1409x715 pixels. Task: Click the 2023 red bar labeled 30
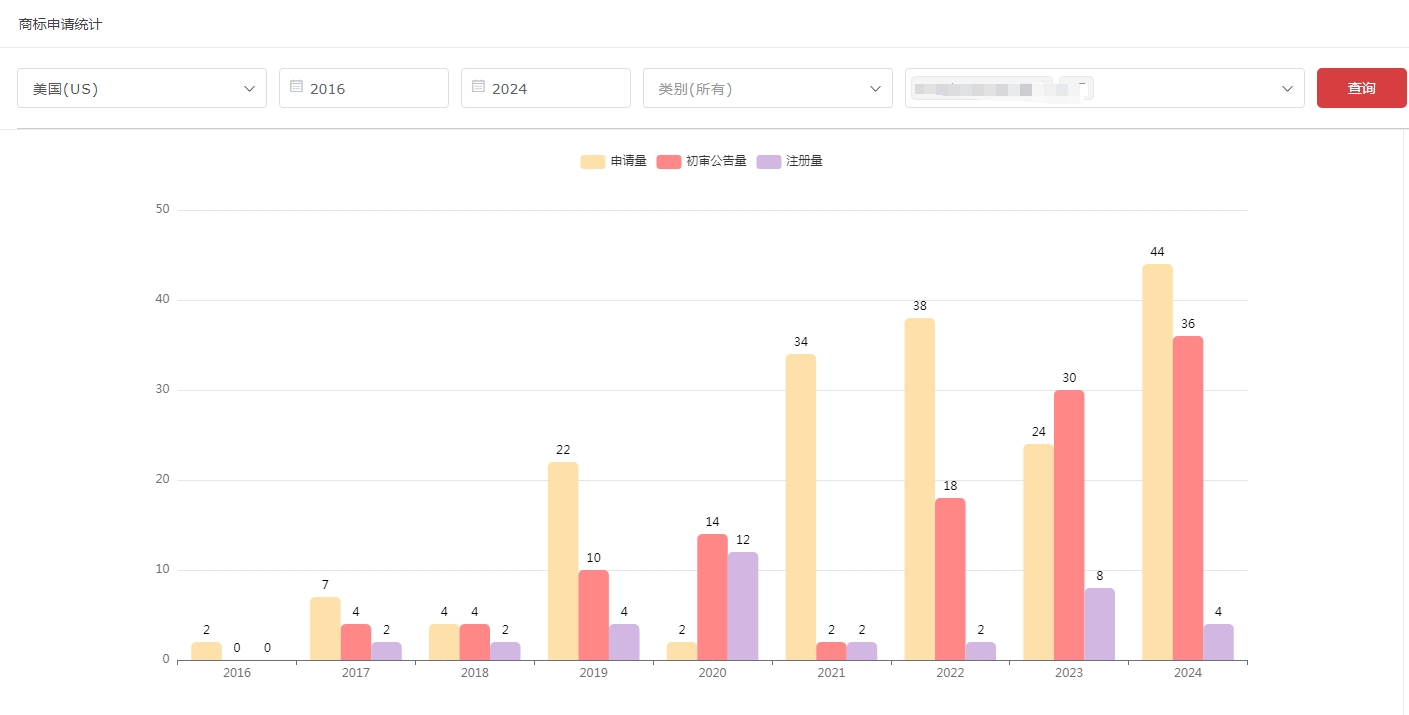tap(1068, 524)
